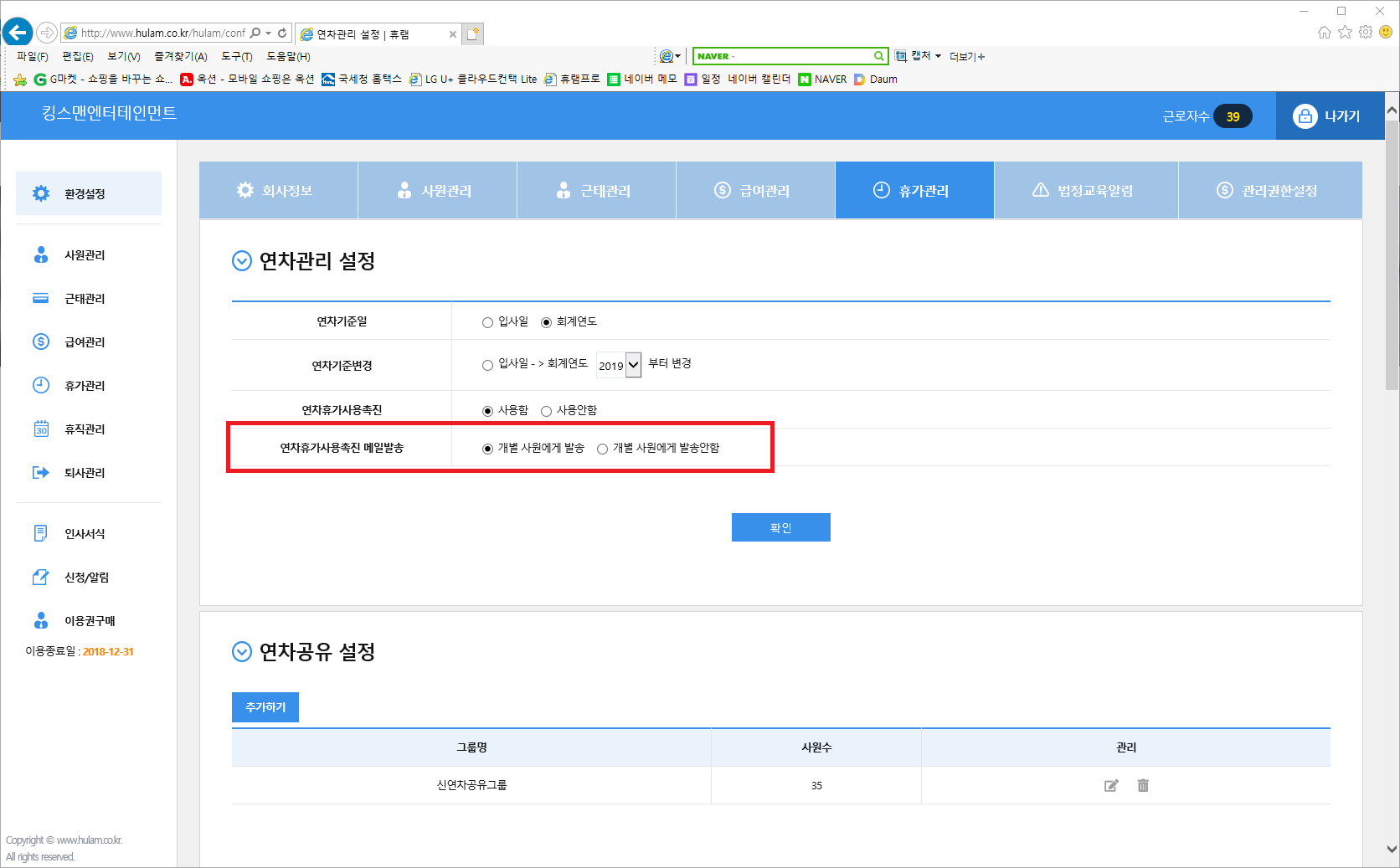The width and height of the screenshot is (1400, 868).
Task: Click the page vertical scrollbar thumb
Action: pyautogui.click(x=1392, y=251)
